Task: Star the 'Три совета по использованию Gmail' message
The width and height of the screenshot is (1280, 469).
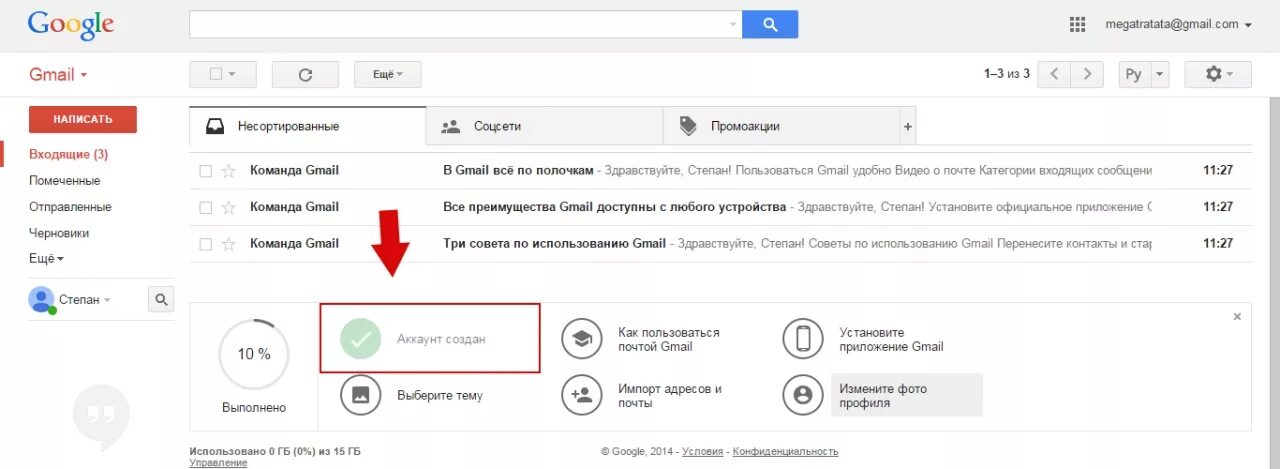Action: (228, 243)
